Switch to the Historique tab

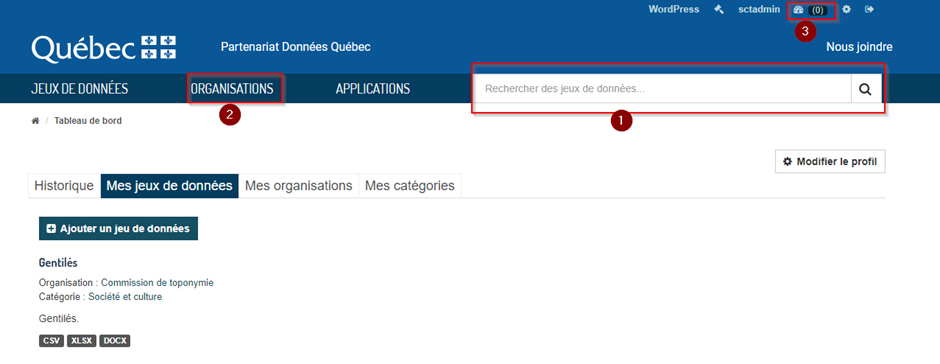point(64,186)
